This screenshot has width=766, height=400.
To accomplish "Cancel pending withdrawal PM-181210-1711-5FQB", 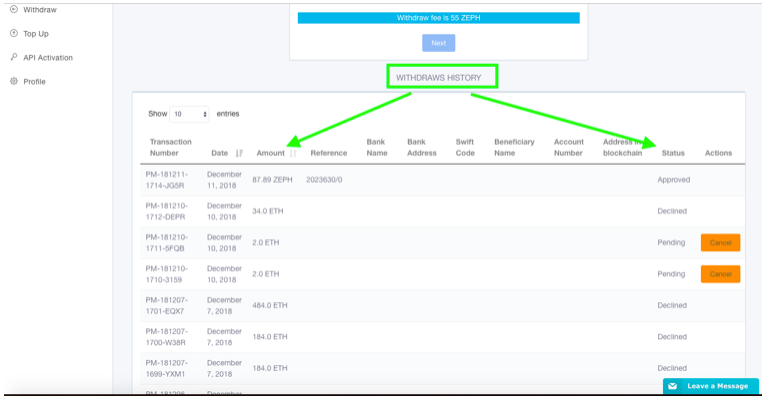I will [720, 242].
